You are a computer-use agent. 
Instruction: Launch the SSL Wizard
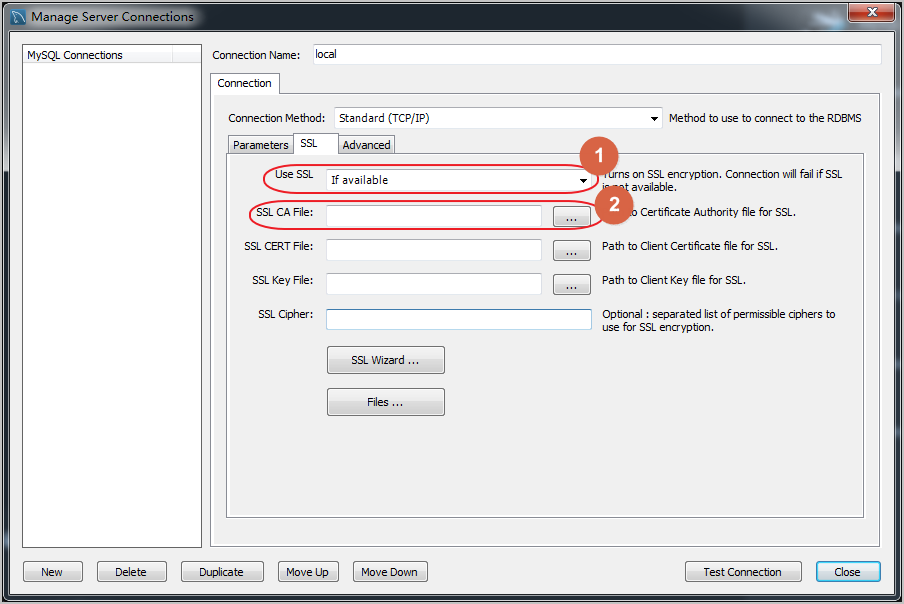pos(386,360)
